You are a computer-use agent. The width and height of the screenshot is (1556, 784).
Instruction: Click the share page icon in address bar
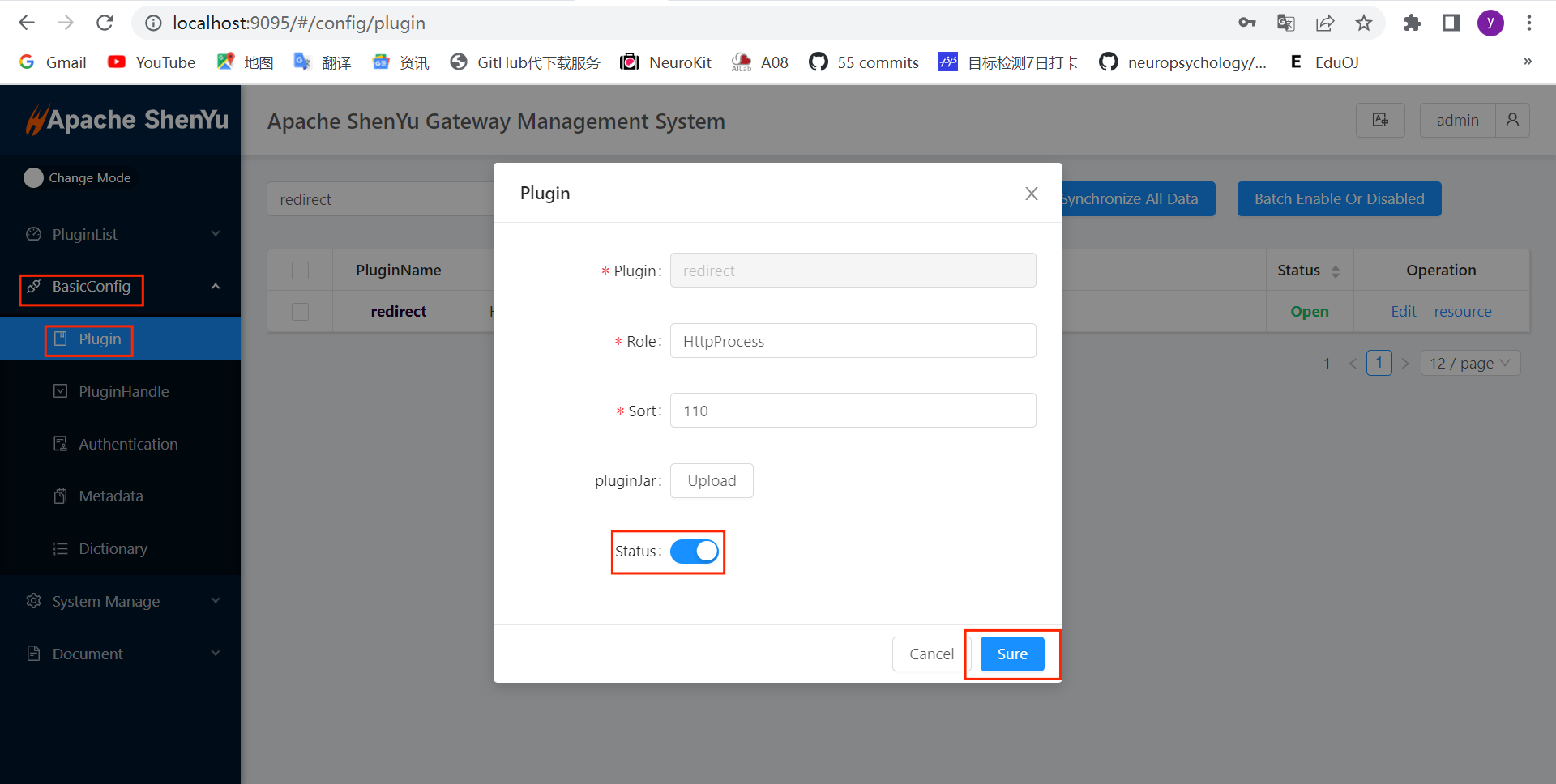pos(1325,23)
